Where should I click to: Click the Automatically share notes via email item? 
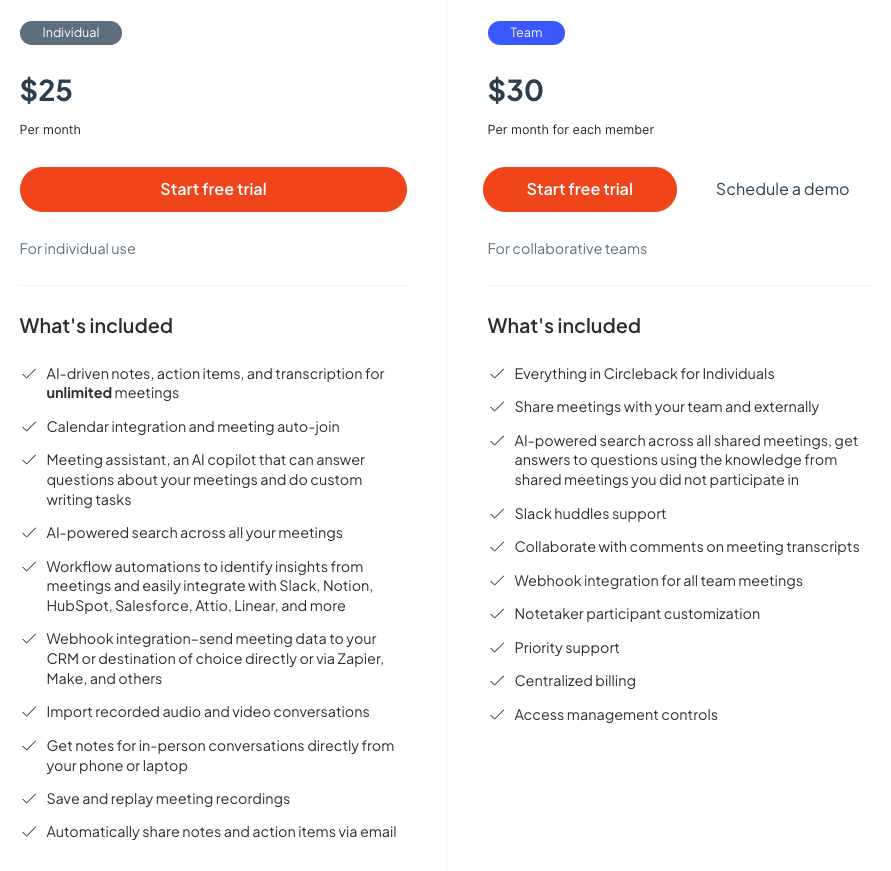(221, 832)
